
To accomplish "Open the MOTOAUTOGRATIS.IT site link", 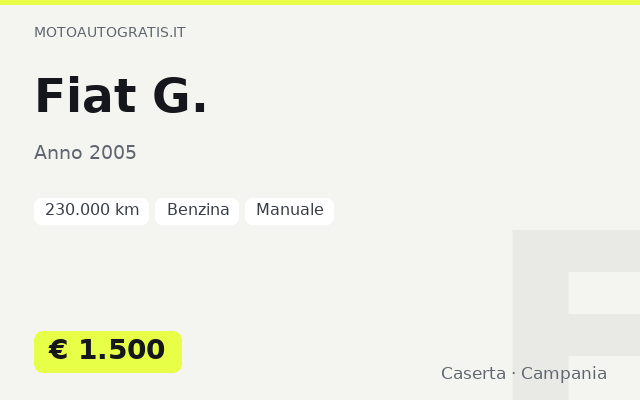I will coord(109,32).
